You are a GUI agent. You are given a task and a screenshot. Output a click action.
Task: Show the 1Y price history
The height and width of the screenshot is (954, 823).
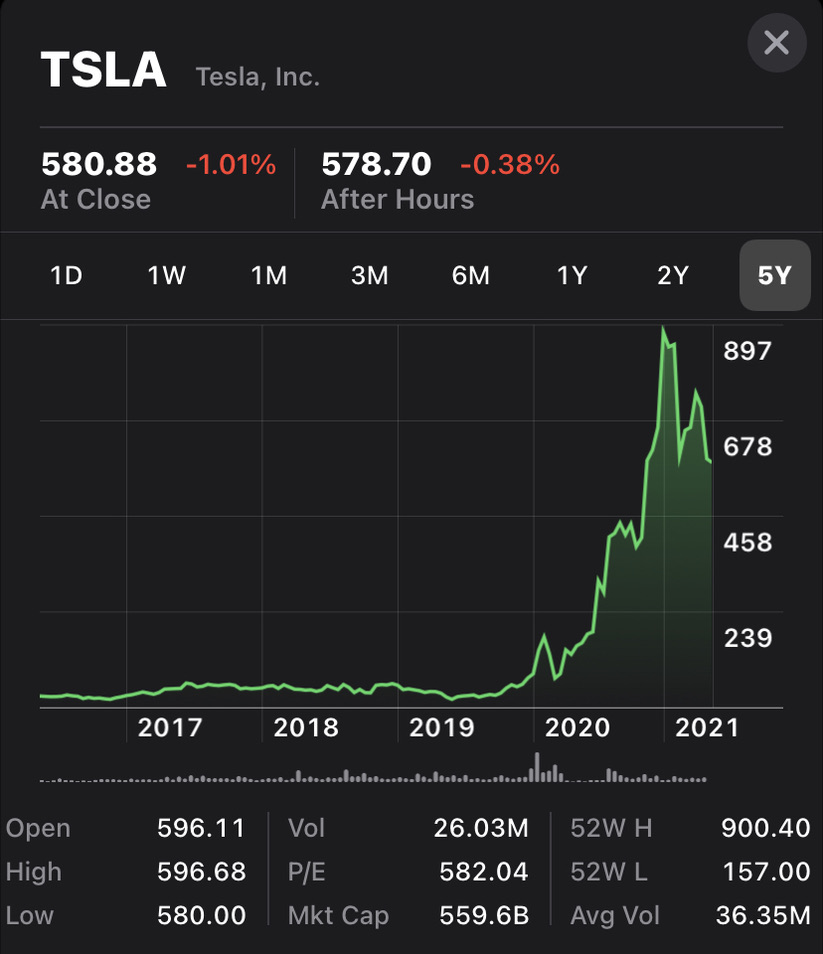(x=571, y=275)
